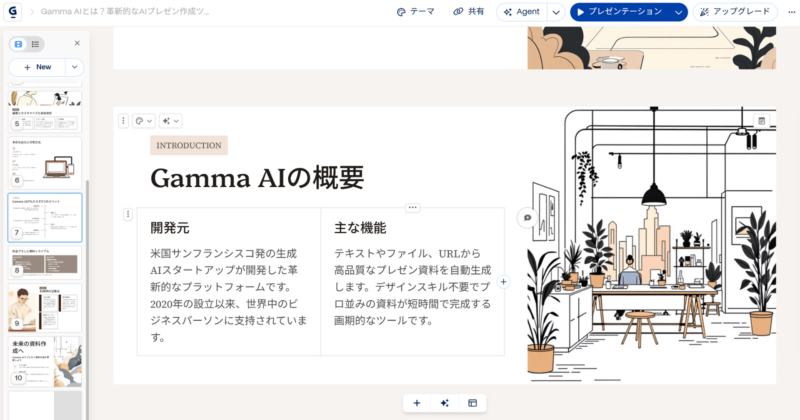
Task: Open the comment bubble beside the card
Action: (x=527, y=218)
